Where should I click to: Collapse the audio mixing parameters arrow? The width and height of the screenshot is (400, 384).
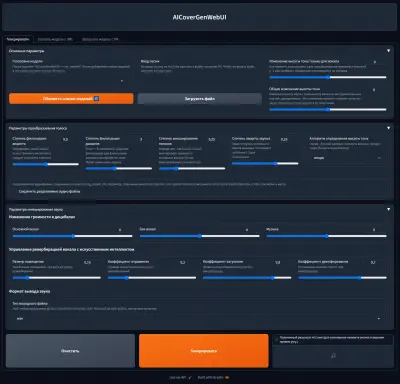tap(388, 209)
